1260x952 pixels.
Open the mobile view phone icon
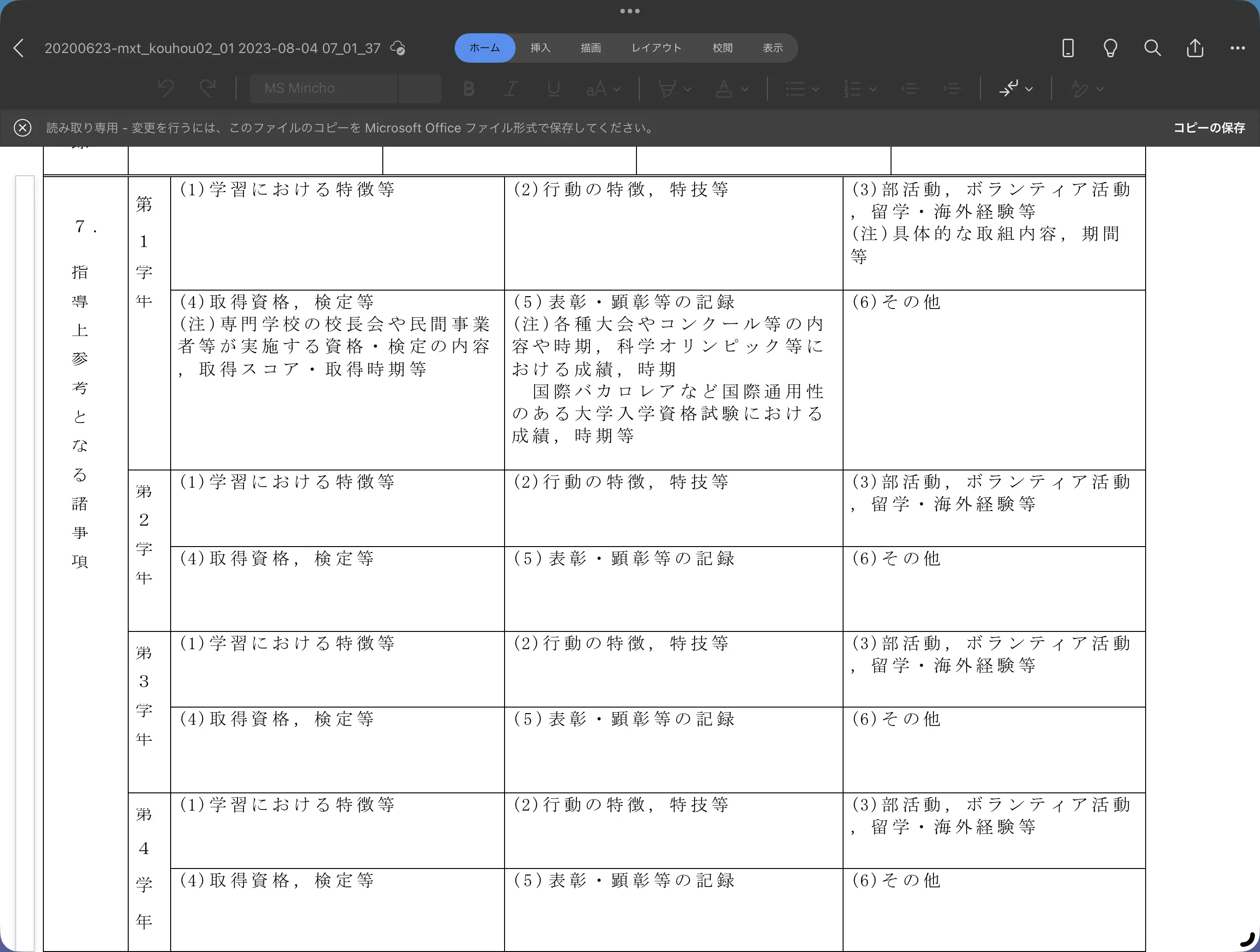[1068, 48]
